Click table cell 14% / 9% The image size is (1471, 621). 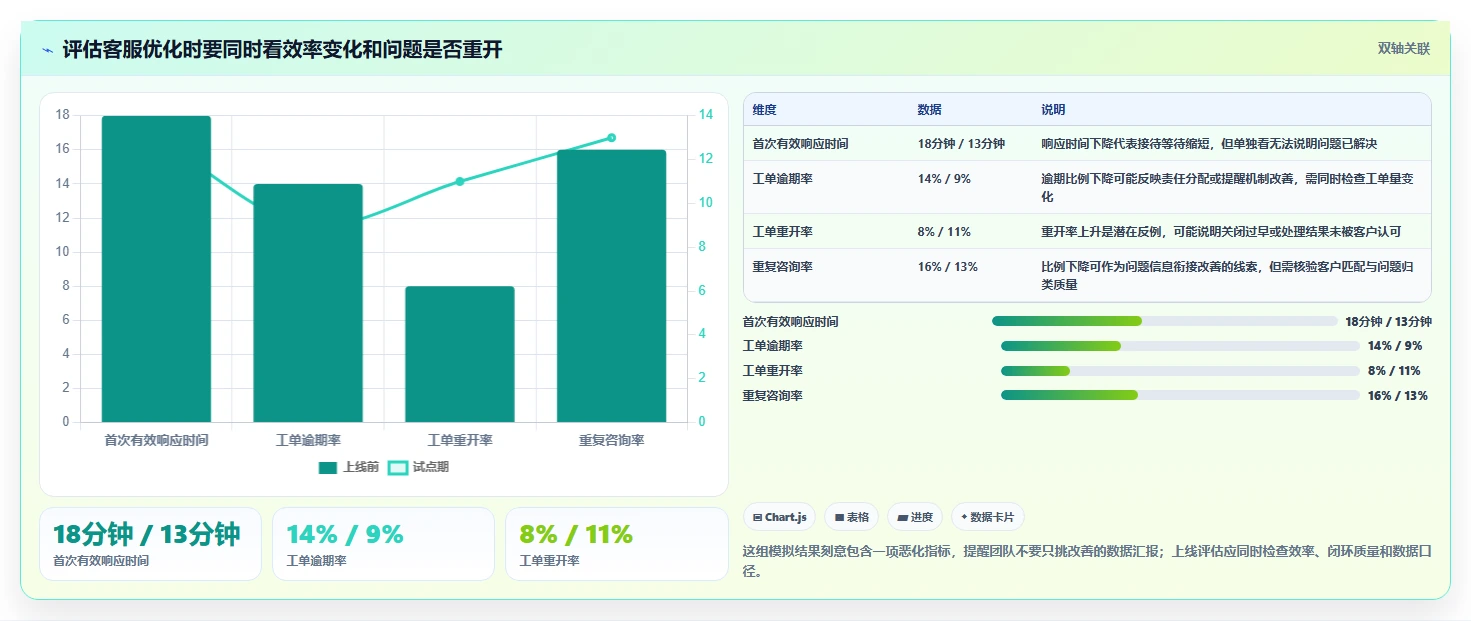point(944,179)
